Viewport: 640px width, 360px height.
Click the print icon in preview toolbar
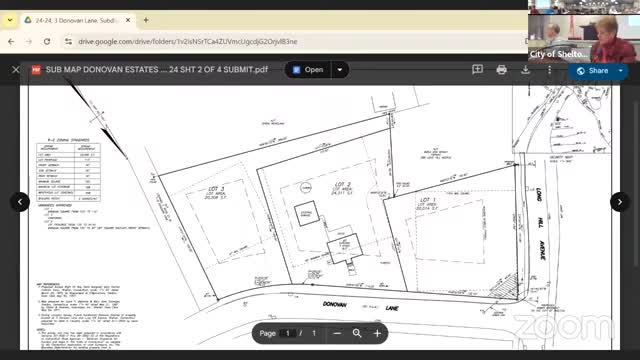[502, 70]
